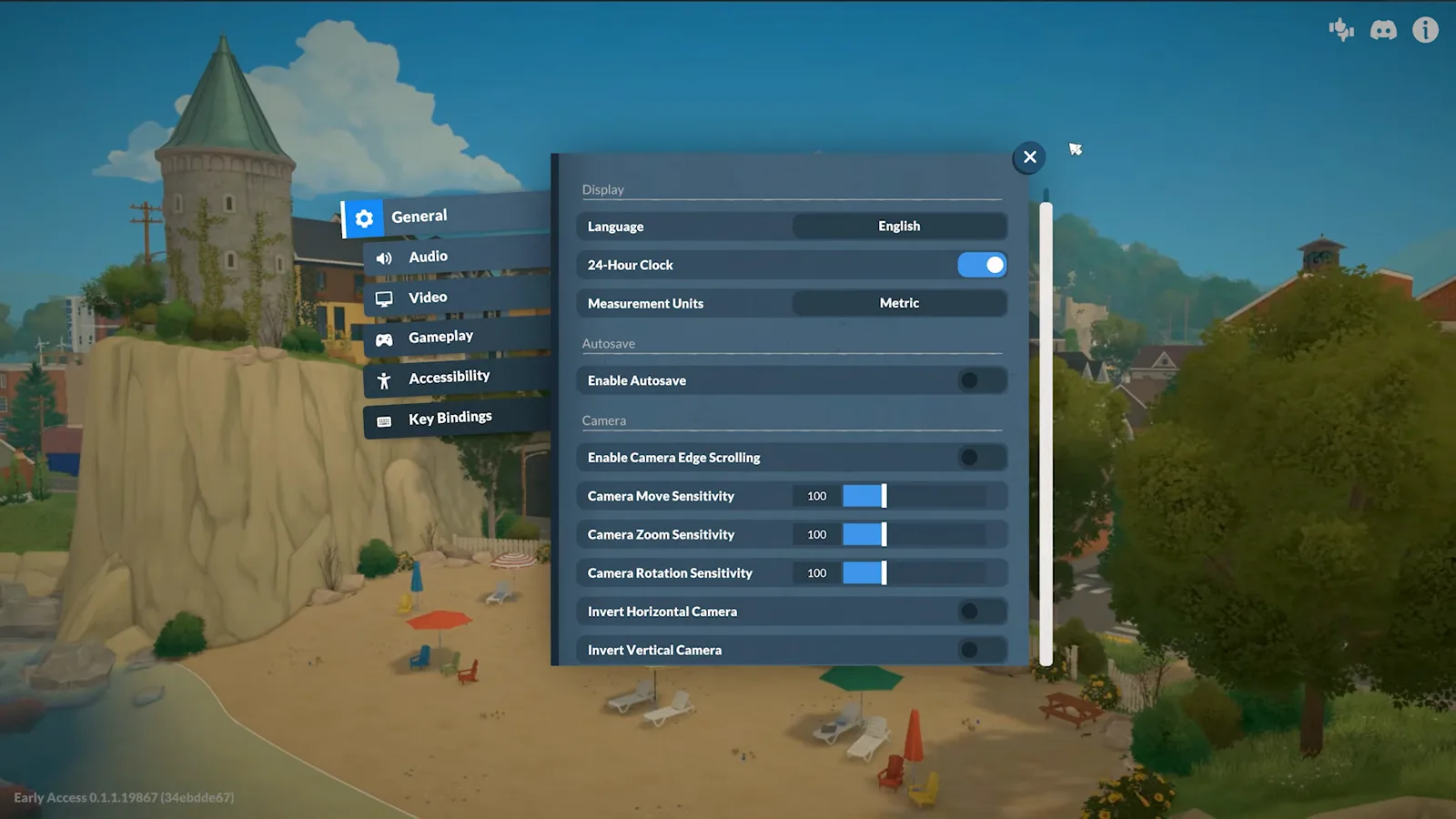Open the Gameplay settings tab
This screenshot has width=1456, height=819.
click(x=457, y=338)
